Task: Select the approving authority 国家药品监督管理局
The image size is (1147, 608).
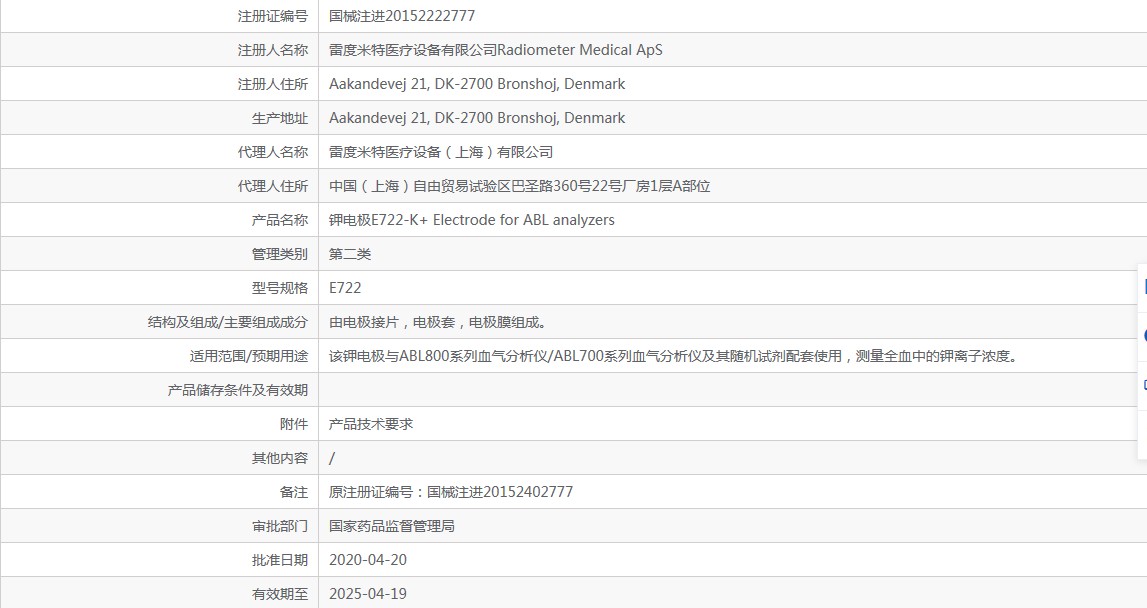Action: [x=391, y=526]
